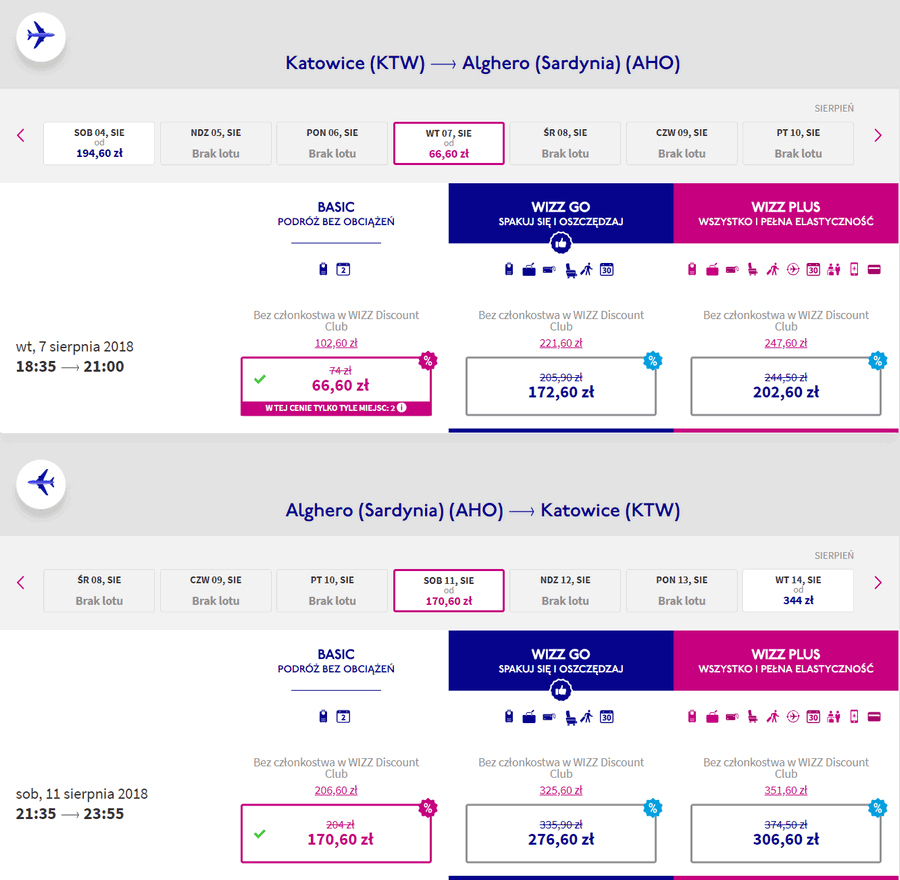The image size is (900, 880).
Task: Click the outbound flight airplane icon
Action: pyautogui.click(x=41, y=37)
